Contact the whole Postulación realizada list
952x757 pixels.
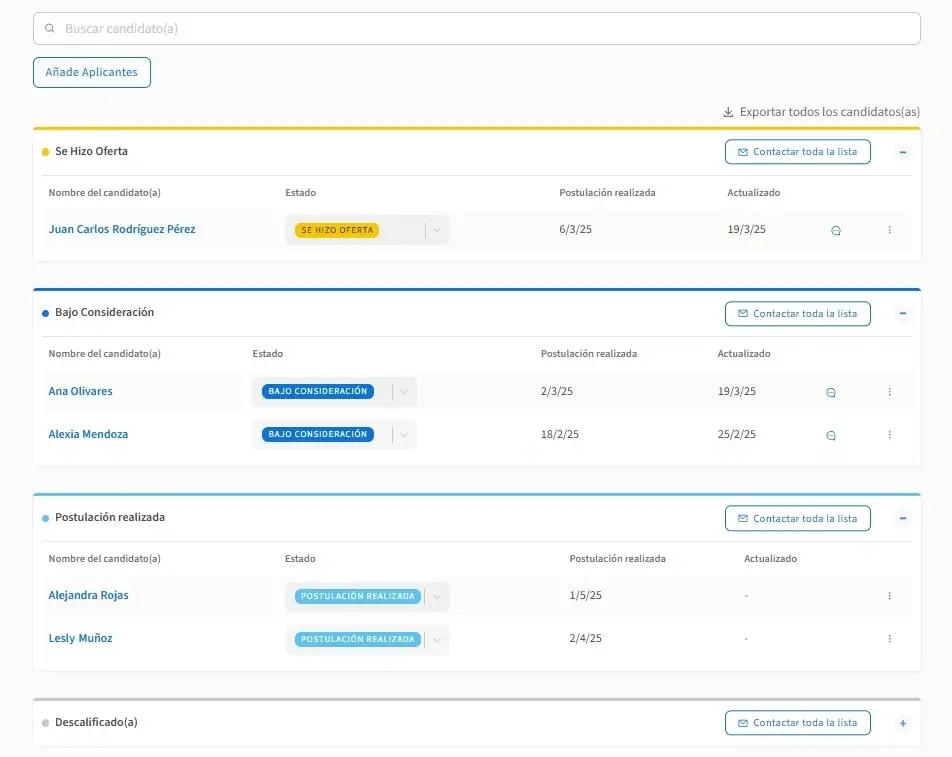tap(798, 518)
